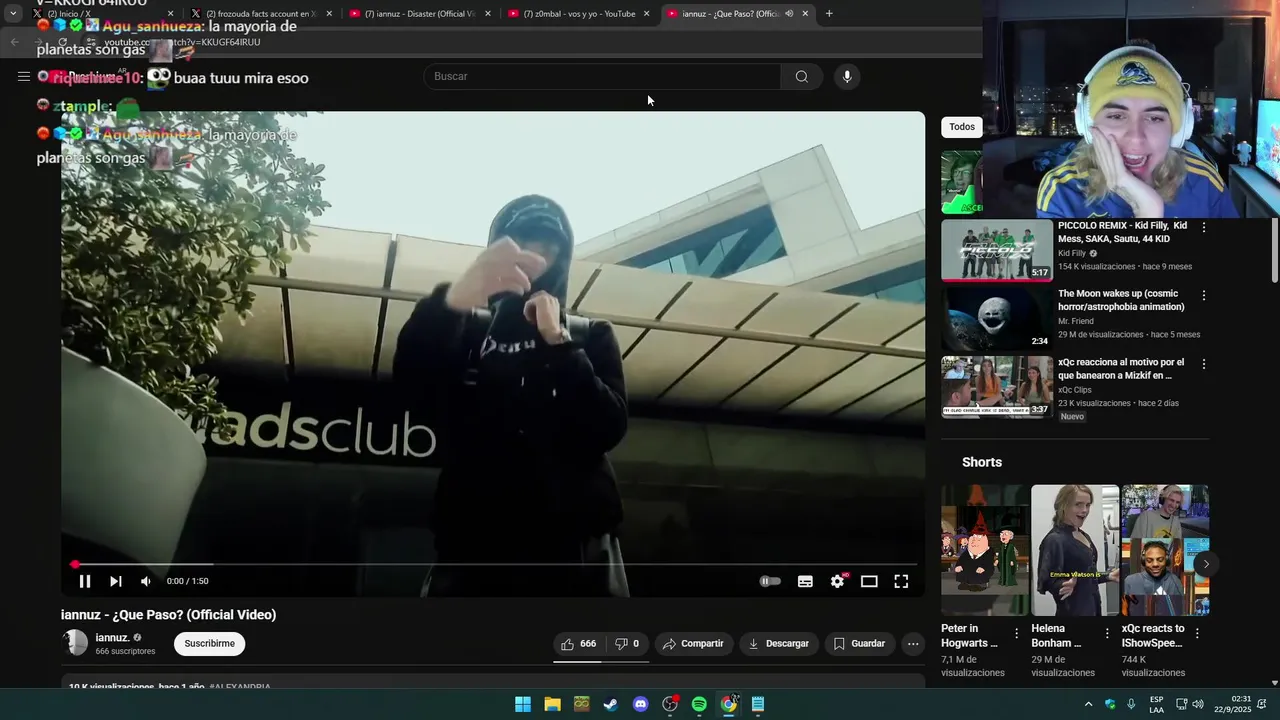Switch to z0mbal - vos y yo tab
1280x720 pixels.
[x=578, y=14]
